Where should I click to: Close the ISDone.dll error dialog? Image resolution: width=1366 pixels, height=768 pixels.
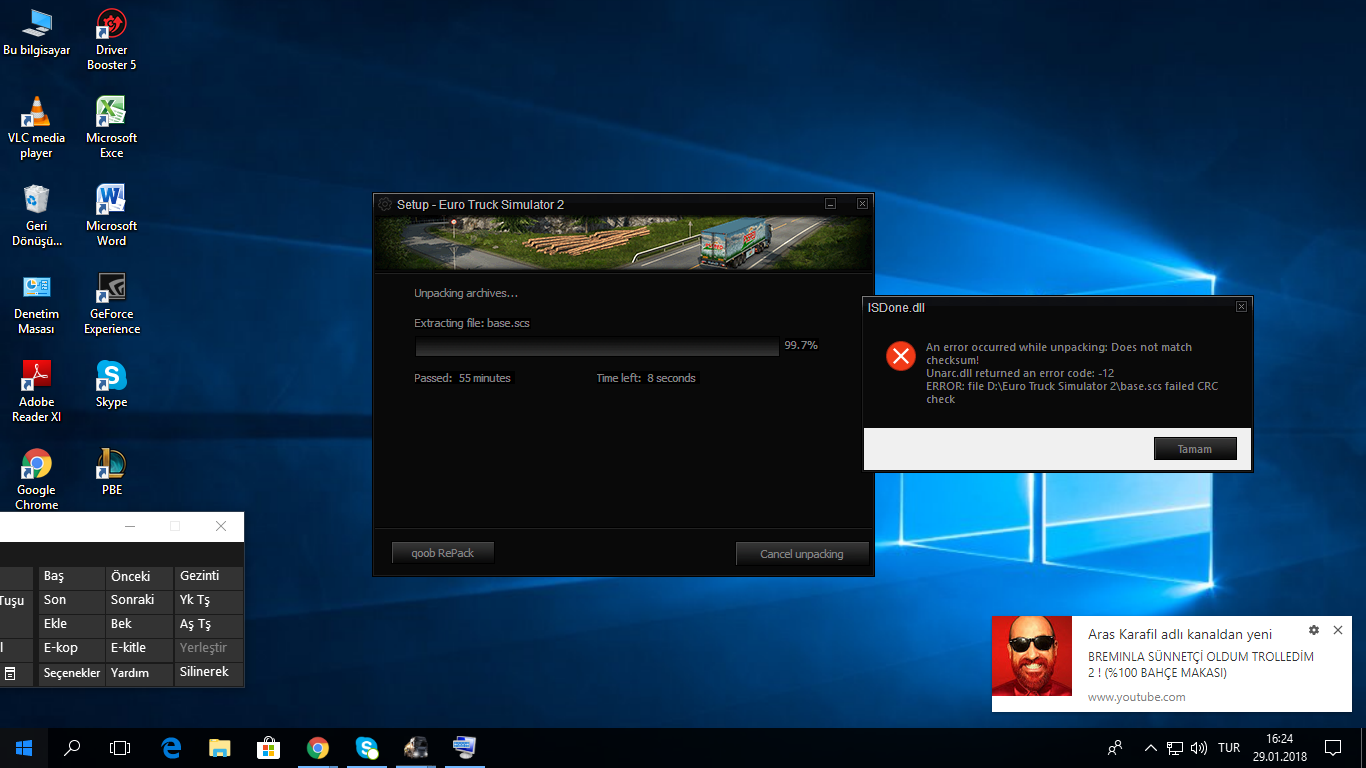click(1241, 307)
